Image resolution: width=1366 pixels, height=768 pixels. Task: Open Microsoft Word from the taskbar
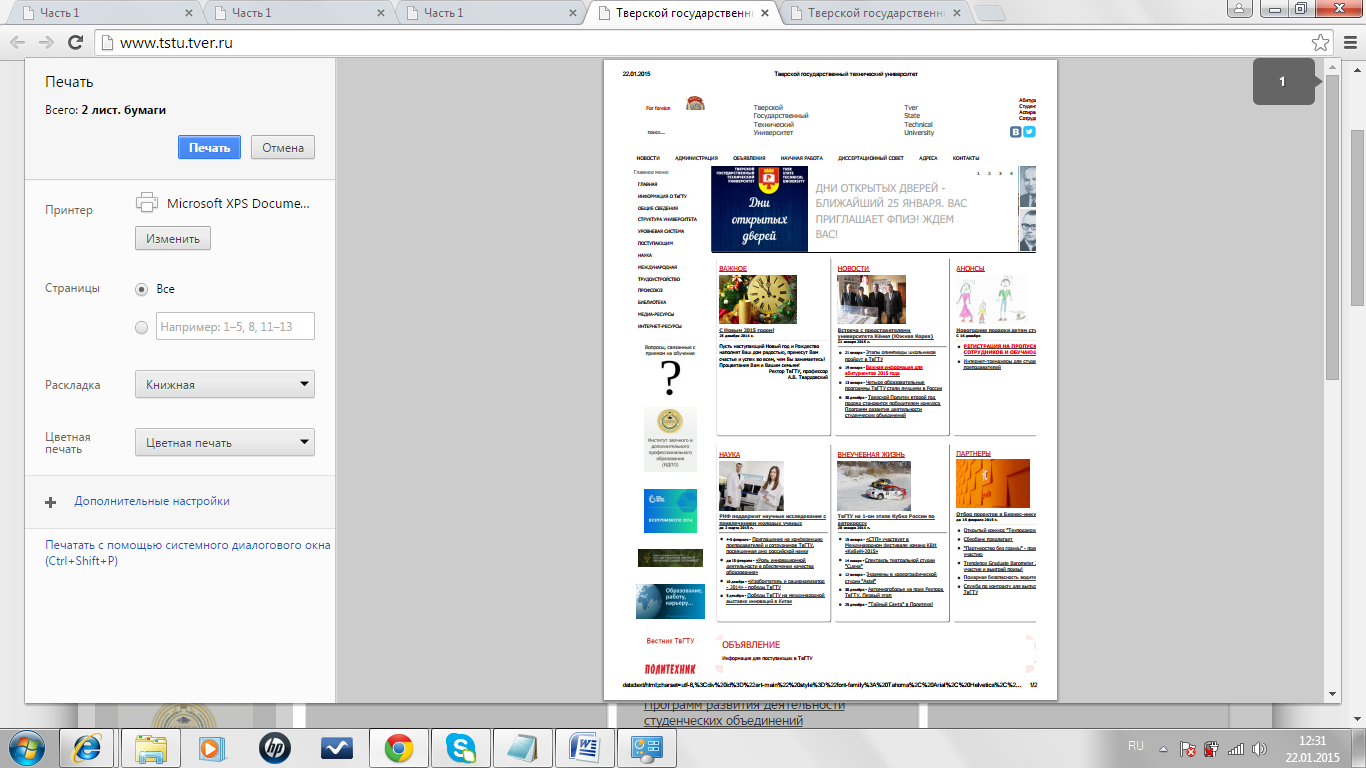point(585,747)
